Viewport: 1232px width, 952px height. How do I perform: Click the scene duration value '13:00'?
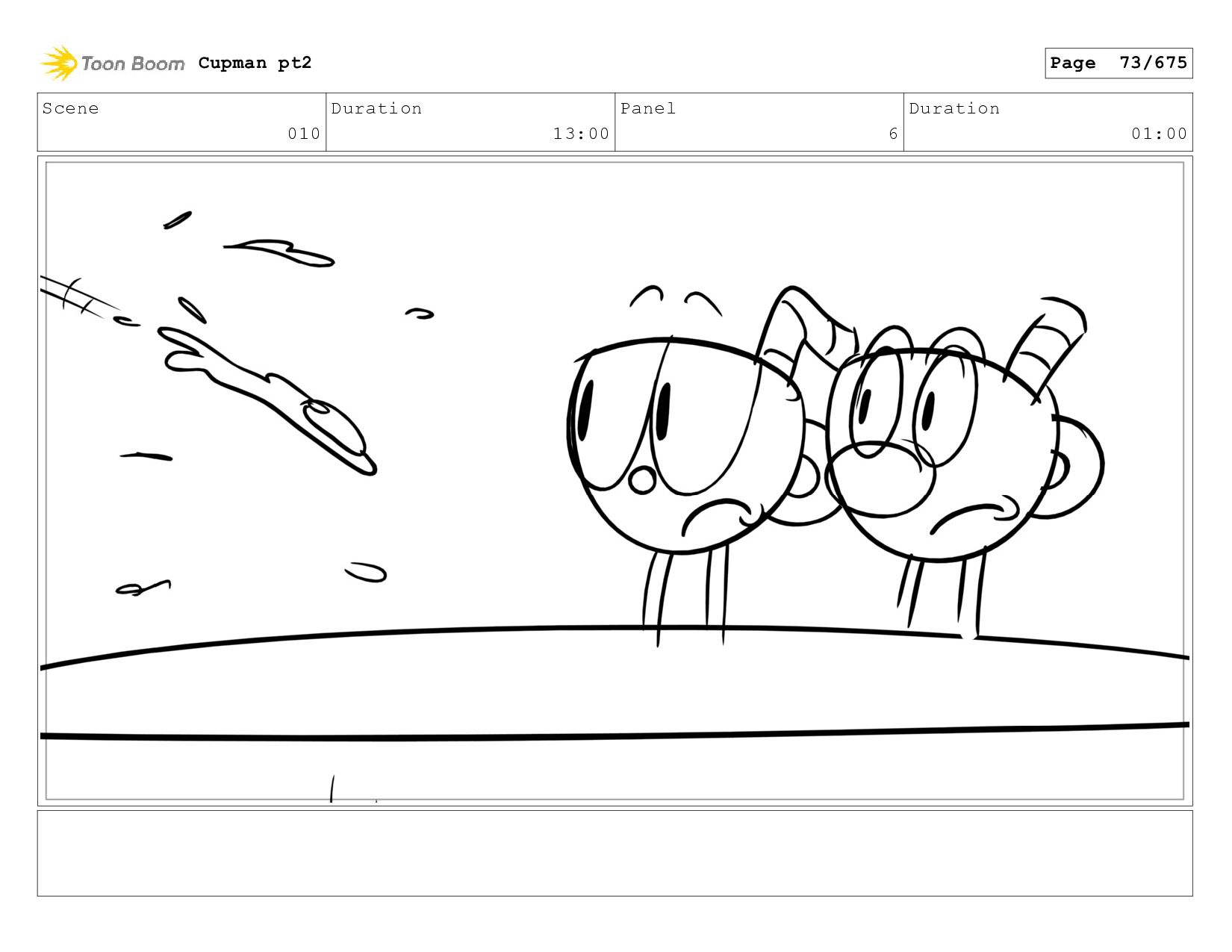[x=581, y=134]
